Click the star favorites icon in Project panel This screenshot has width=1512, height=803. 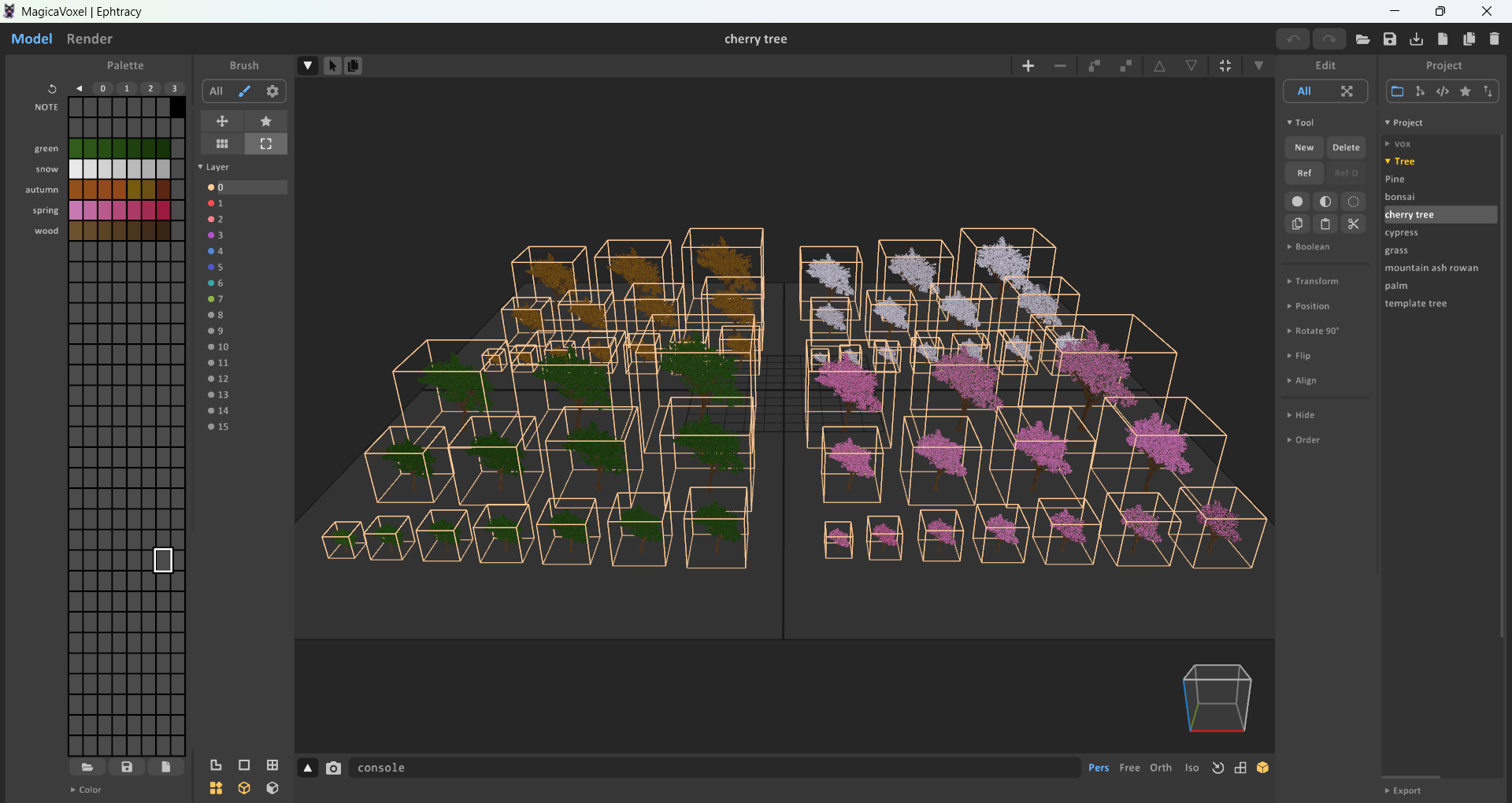point(1466,91)
